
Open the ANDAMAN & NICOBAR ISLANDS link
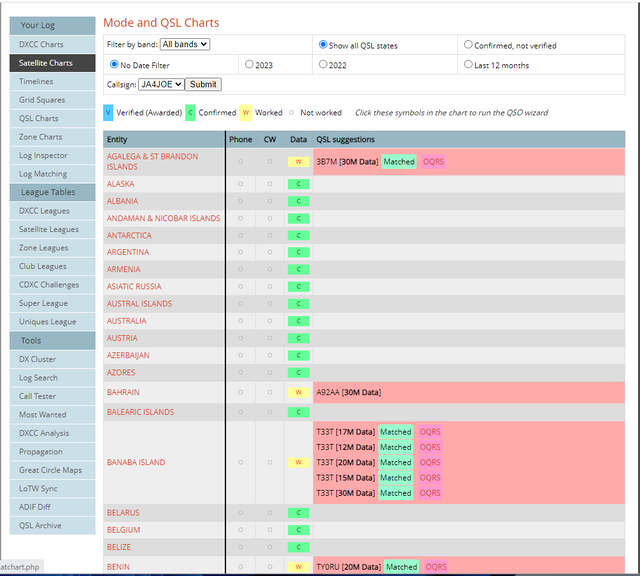click(163, 218)
